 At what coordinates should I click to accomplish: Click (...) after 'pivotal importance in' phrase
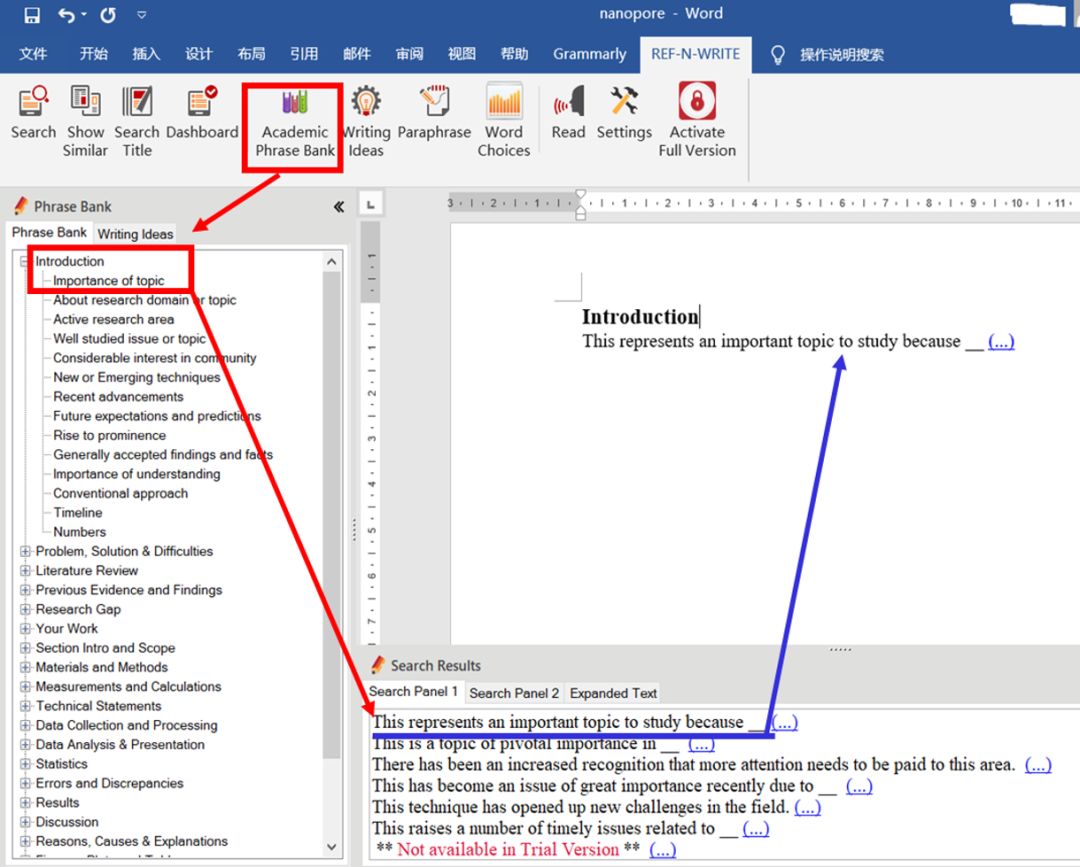pyautogui.click(x=701, y=744)
